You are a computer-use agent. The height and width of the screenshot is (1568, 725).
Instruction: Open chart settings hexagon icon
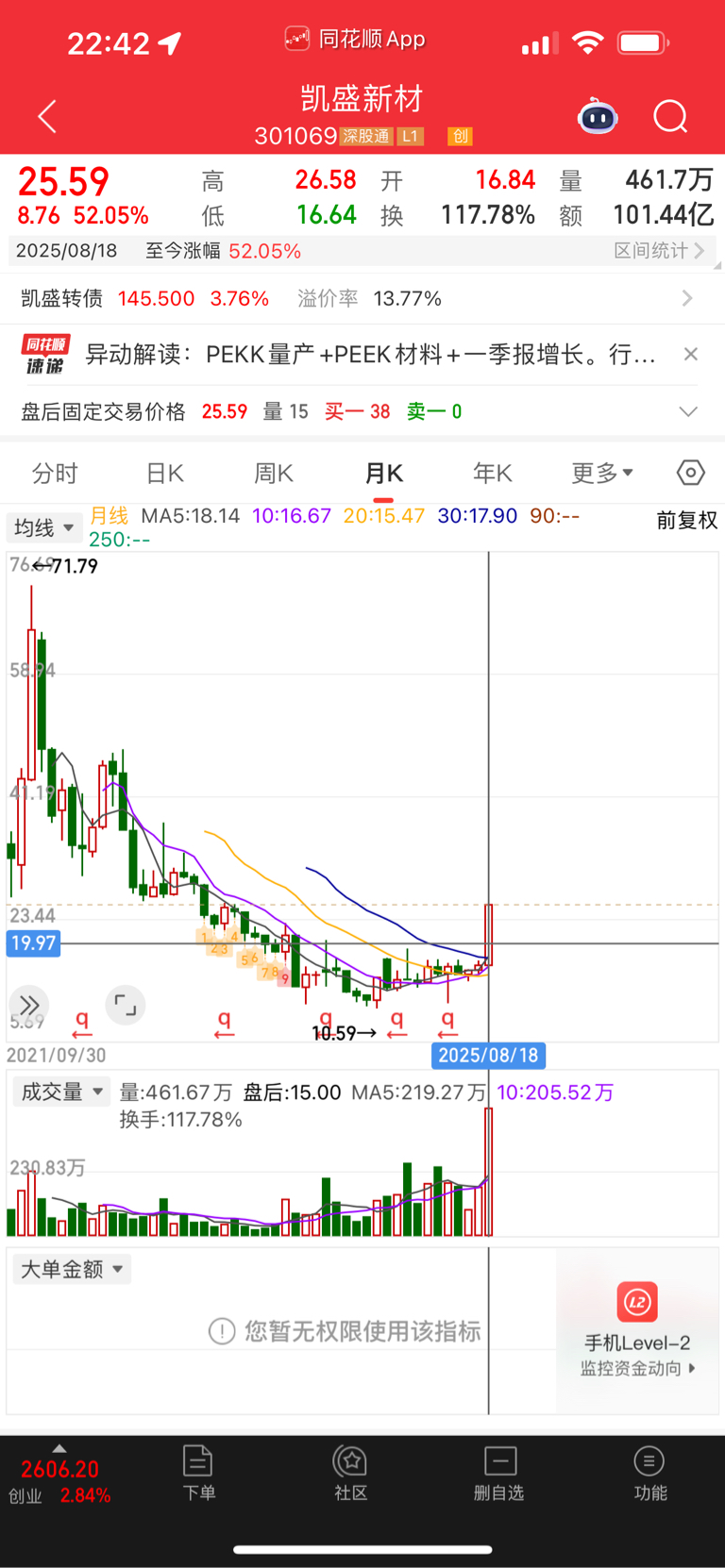click(690, 473)
